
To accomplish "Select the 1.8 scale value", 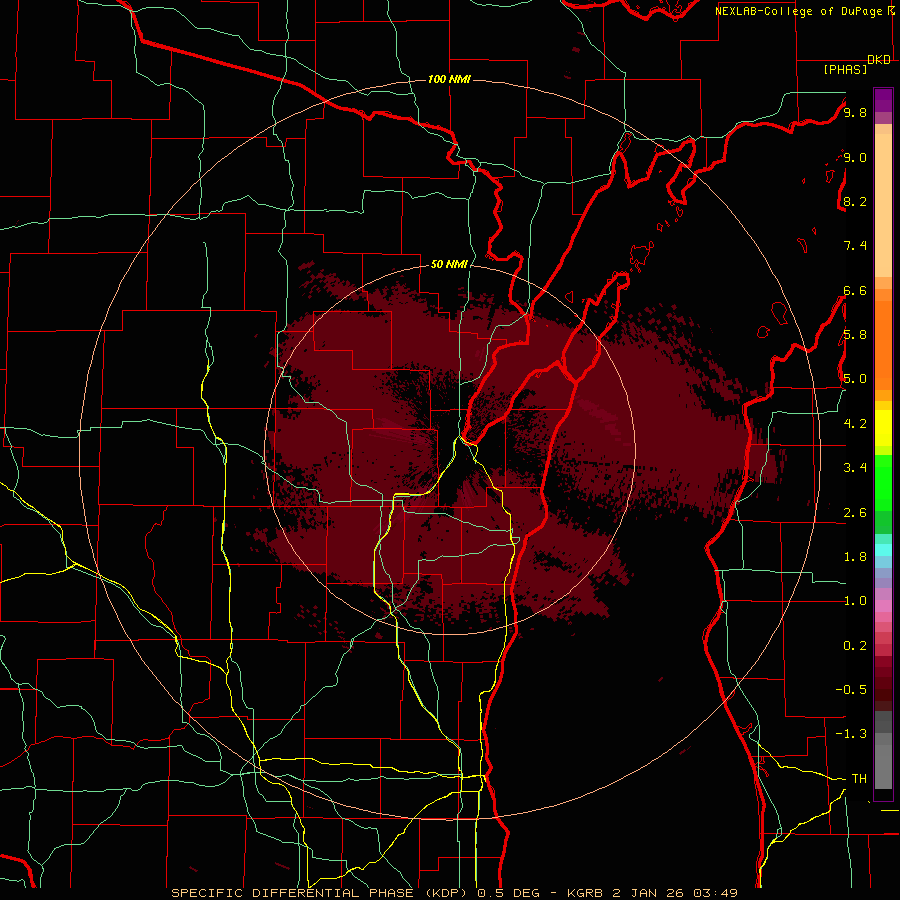I will pyautogui.click(x=855, y=557).
